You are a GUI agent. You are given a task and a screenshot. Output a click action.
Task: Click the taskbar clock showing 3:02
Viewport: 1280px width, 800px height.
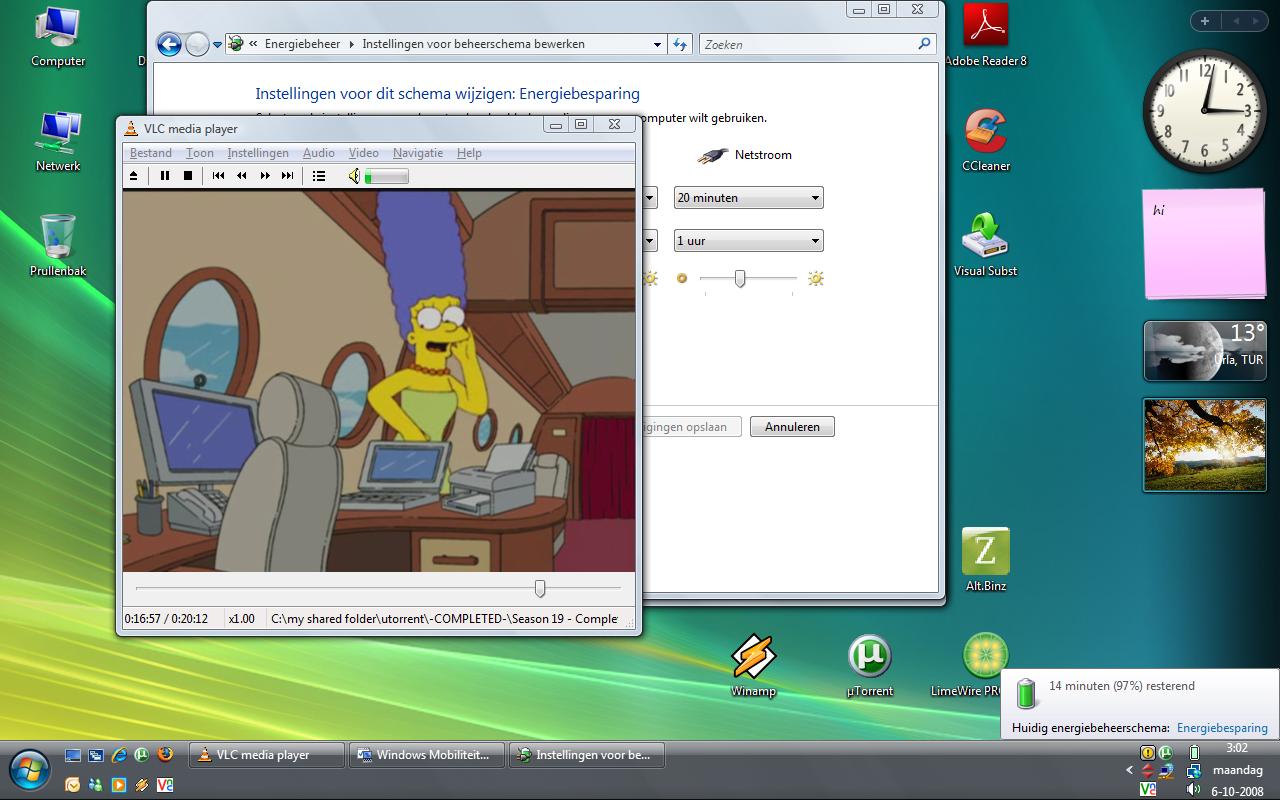point(1237,749)
